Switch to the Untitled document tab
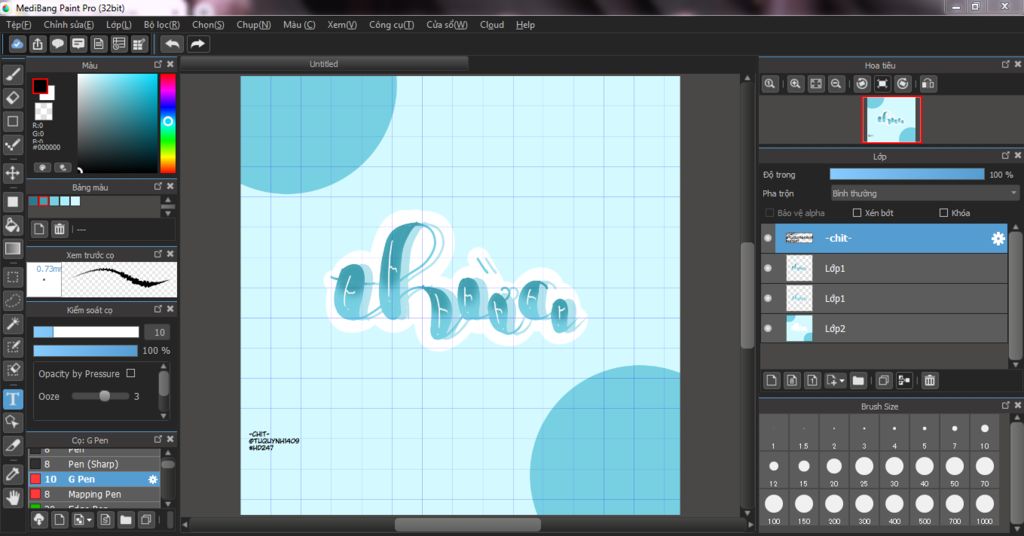This screenshot has width=1024, height=536. pos(324,64)
